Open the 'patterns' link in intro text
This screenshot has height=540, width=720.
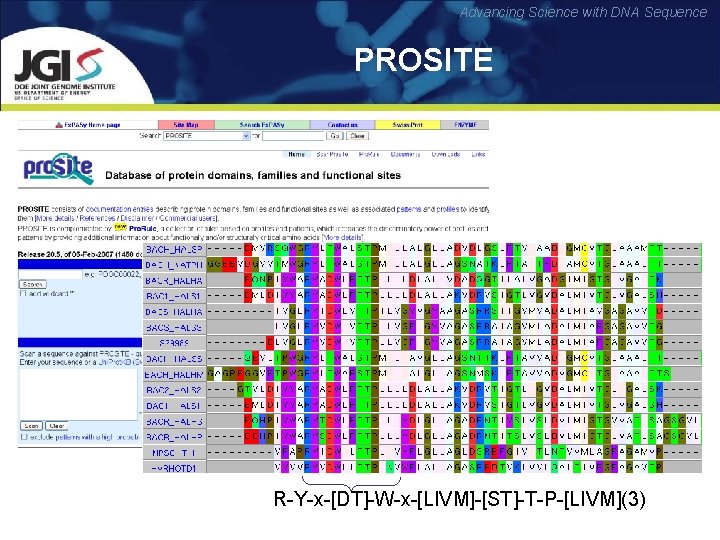point(409,209)
